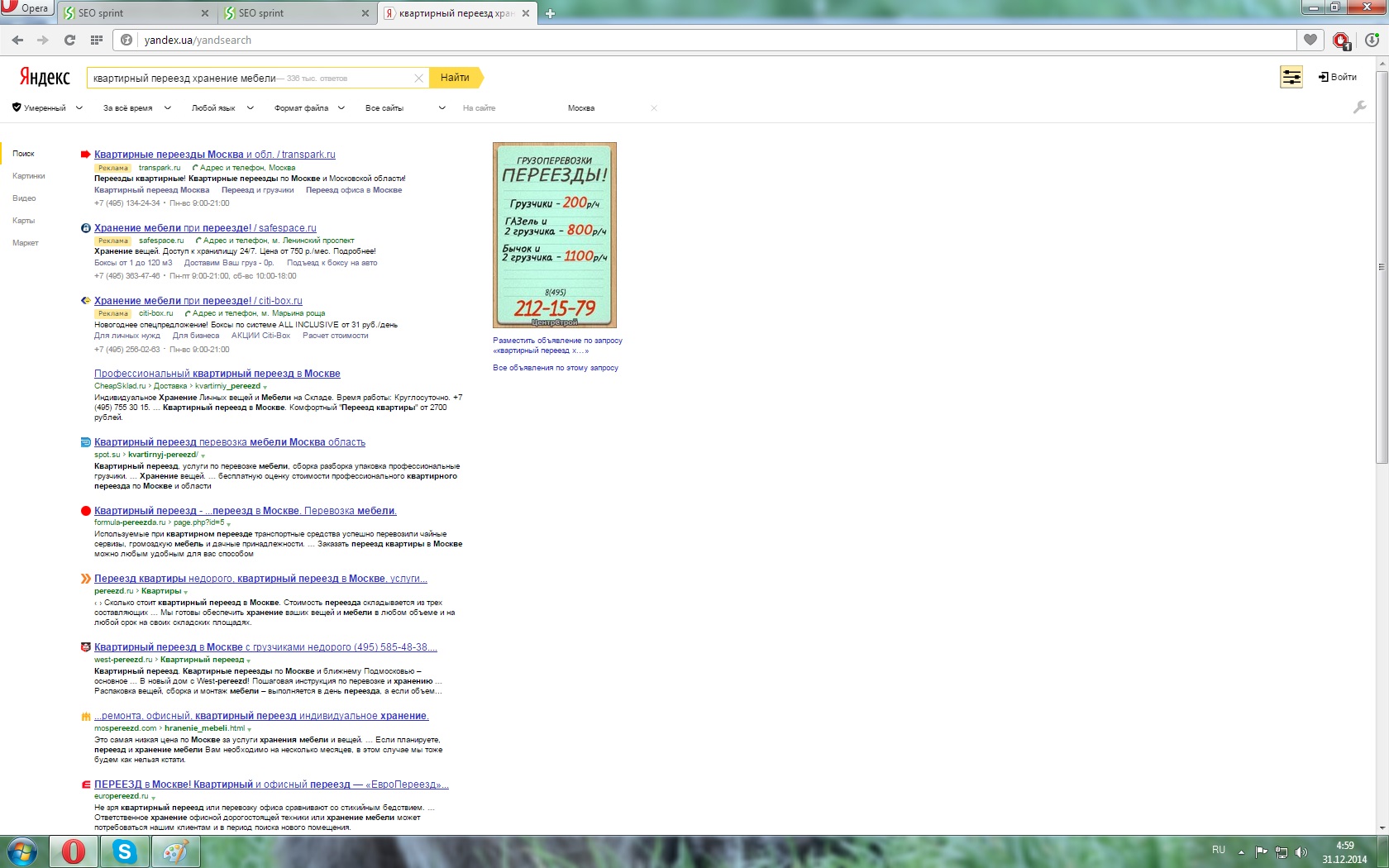Open the Opera main menu button
This screenshot has height=868, width=1389.
click(x=27, y=8)
